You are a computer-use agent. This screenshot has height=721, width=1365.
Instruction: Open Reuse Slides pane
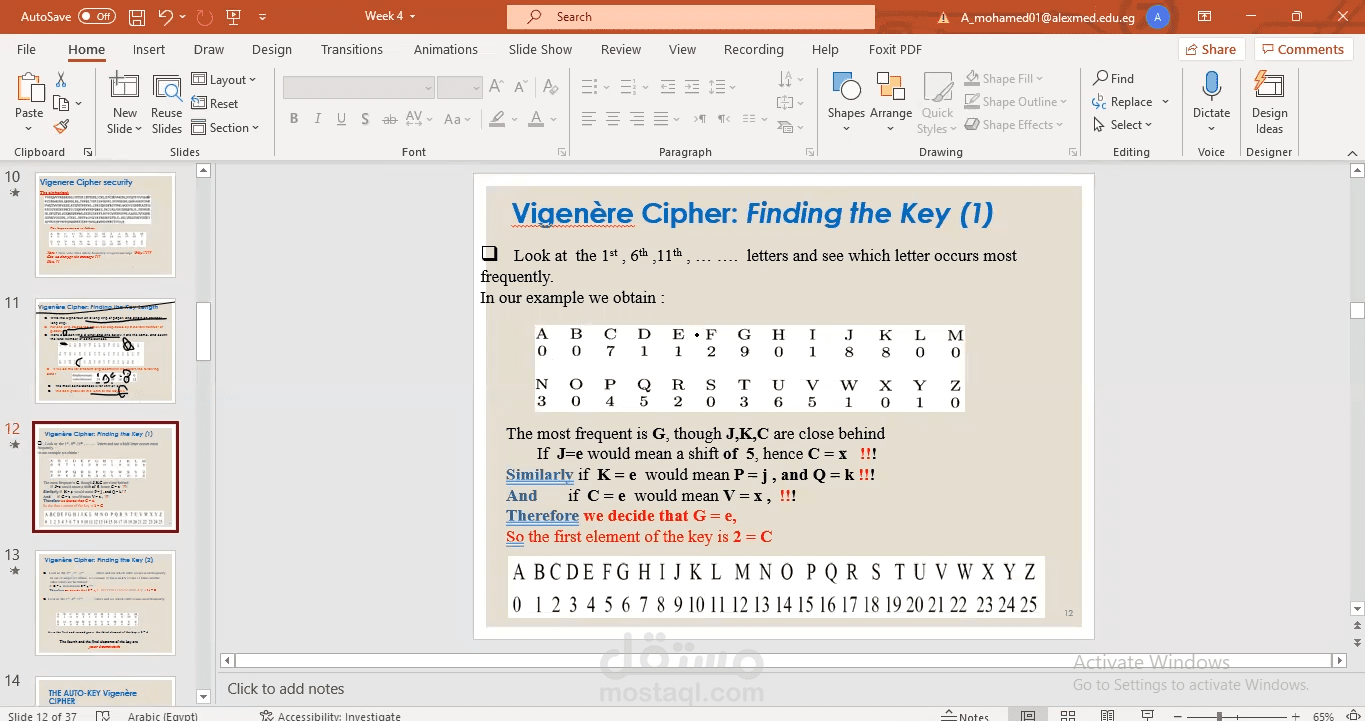(x=167, y=88)
